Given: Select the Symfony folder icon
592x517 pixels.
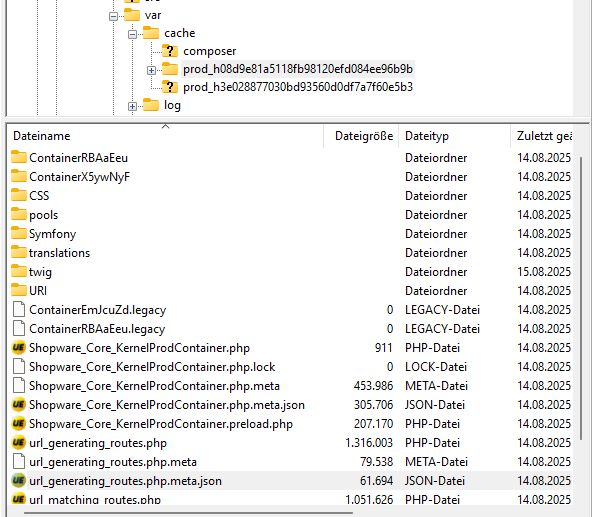Looking at the screenshot, I should (x=18, y=233).
